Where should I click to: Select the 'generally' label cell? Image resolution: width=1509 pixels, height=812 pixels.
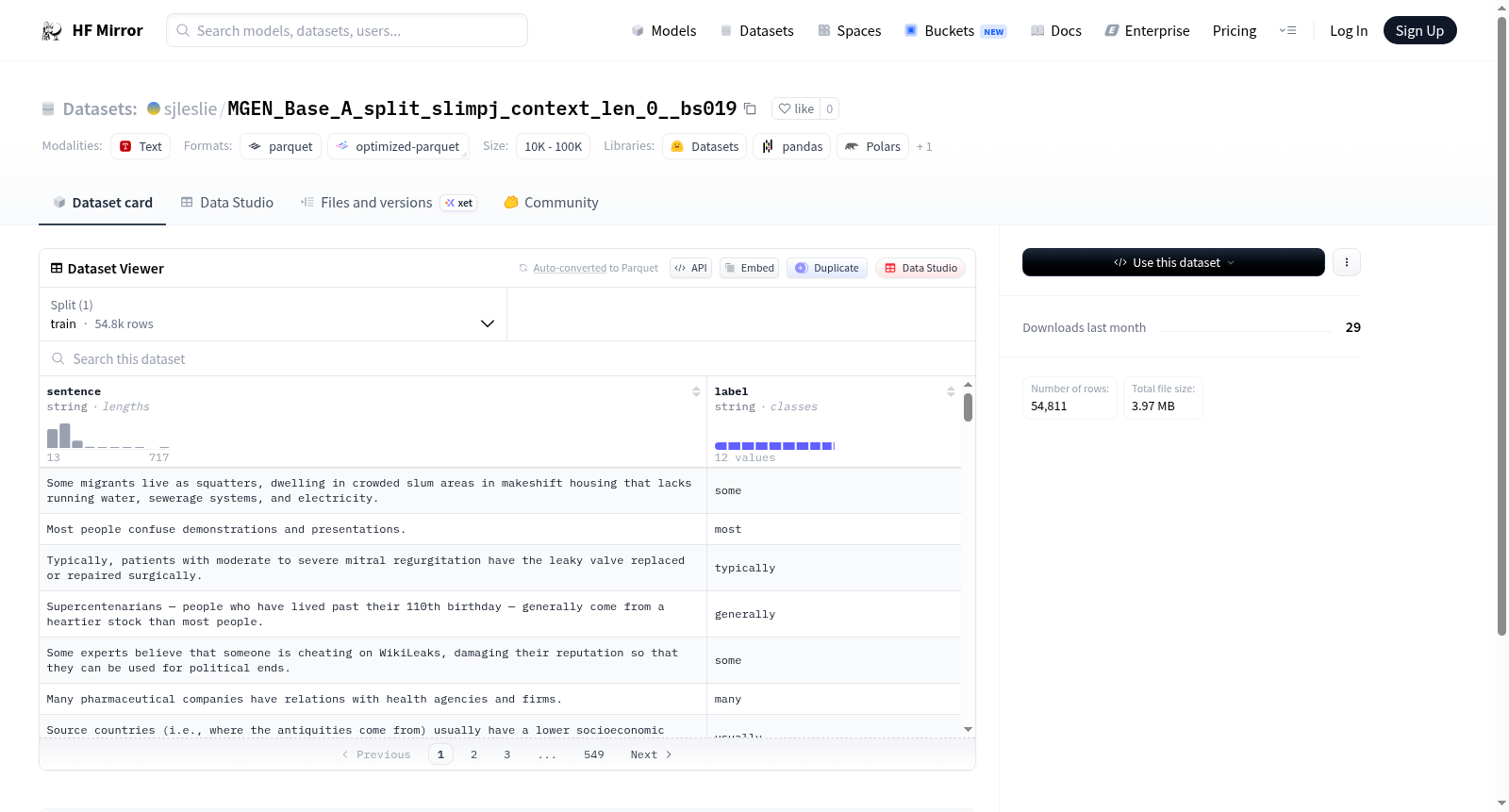tap(834, 614)
